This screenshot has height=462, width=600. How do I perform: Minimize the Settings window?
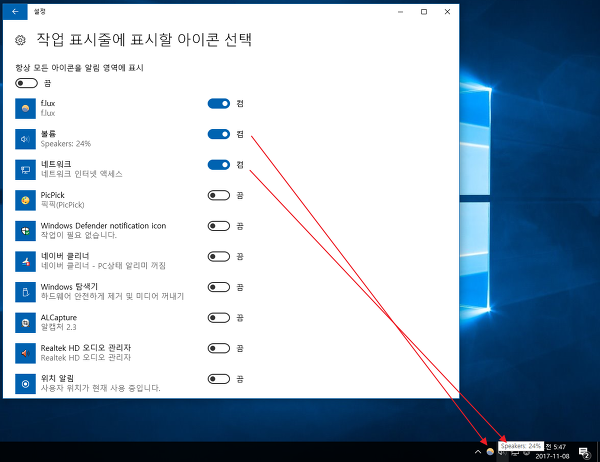(x=401, y=12)
